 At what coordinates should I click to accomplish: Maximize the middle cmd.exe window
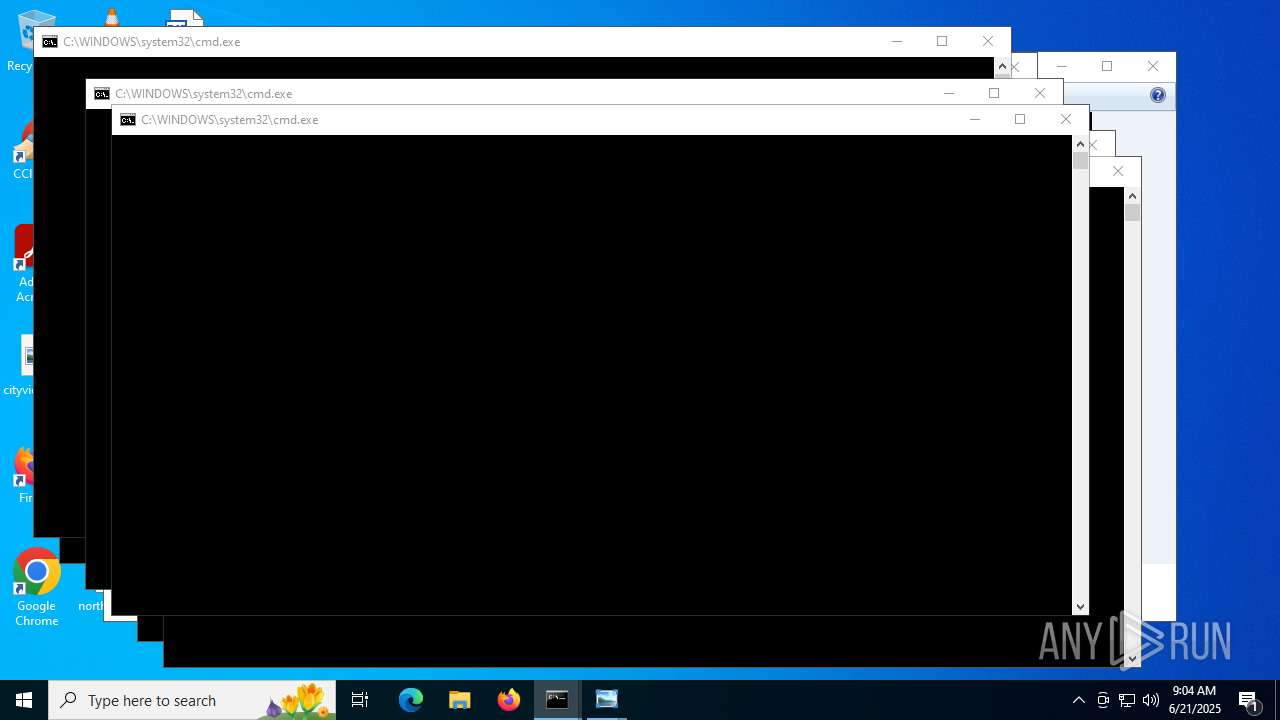click(994, 93)
